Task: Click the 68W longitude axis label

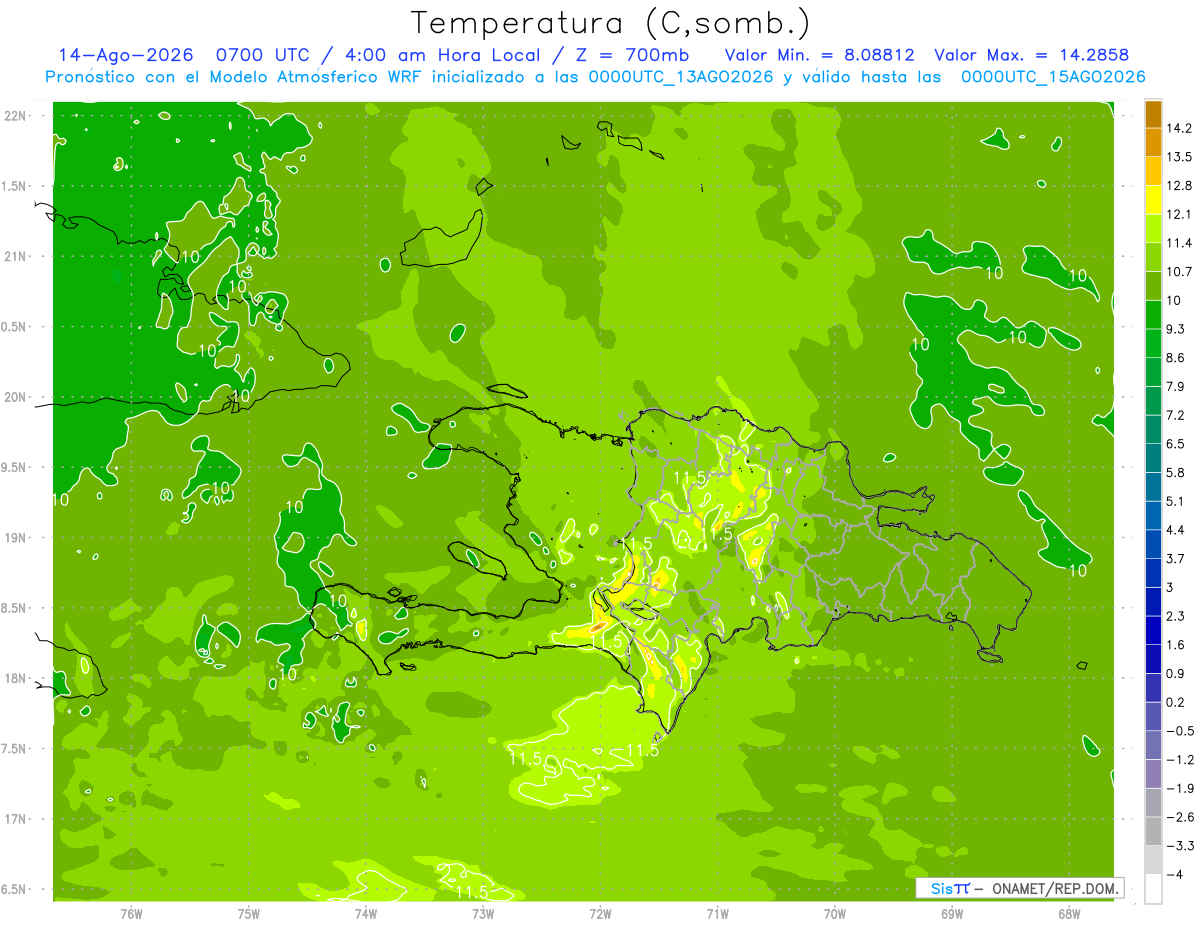Action: coord(1068,914)
